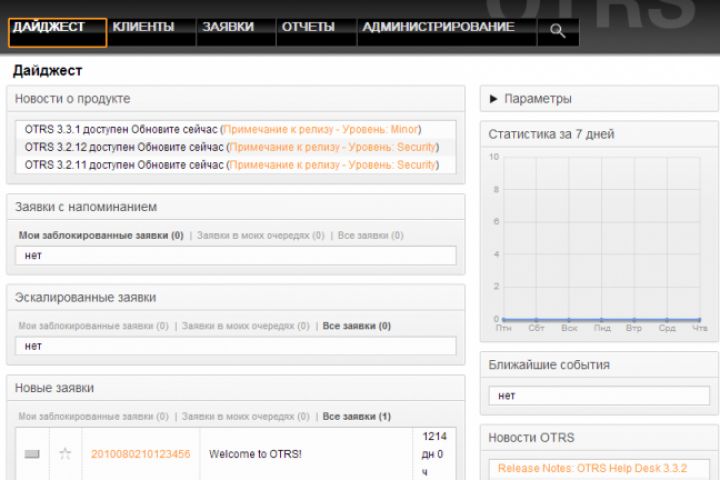Click the Заявки с напоминанием panel header
Viewport: 720px width, 480px height.
tap(236, 207)
